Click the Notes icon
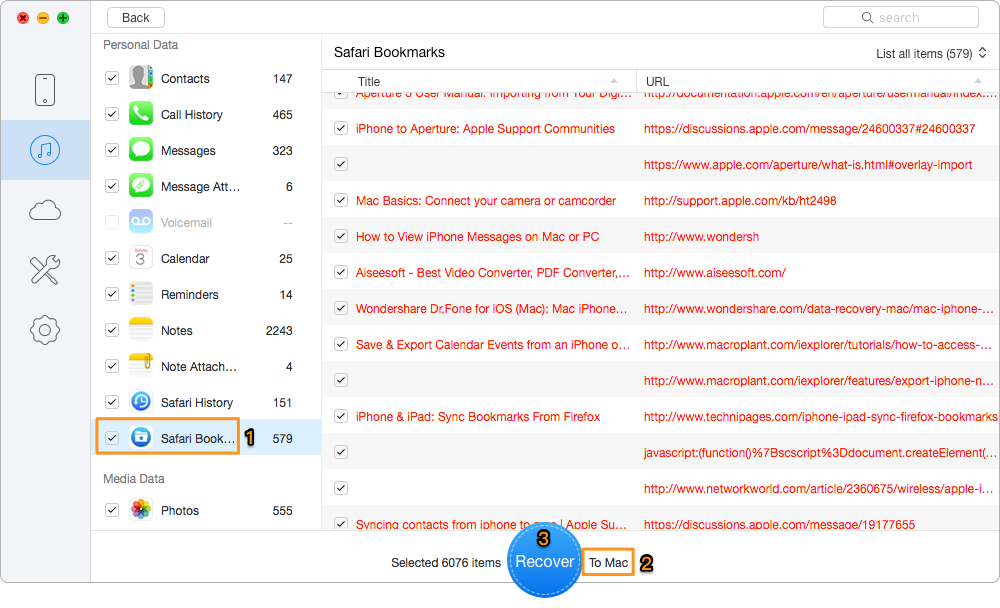1000x608 pixels. (x=141, y=330)
